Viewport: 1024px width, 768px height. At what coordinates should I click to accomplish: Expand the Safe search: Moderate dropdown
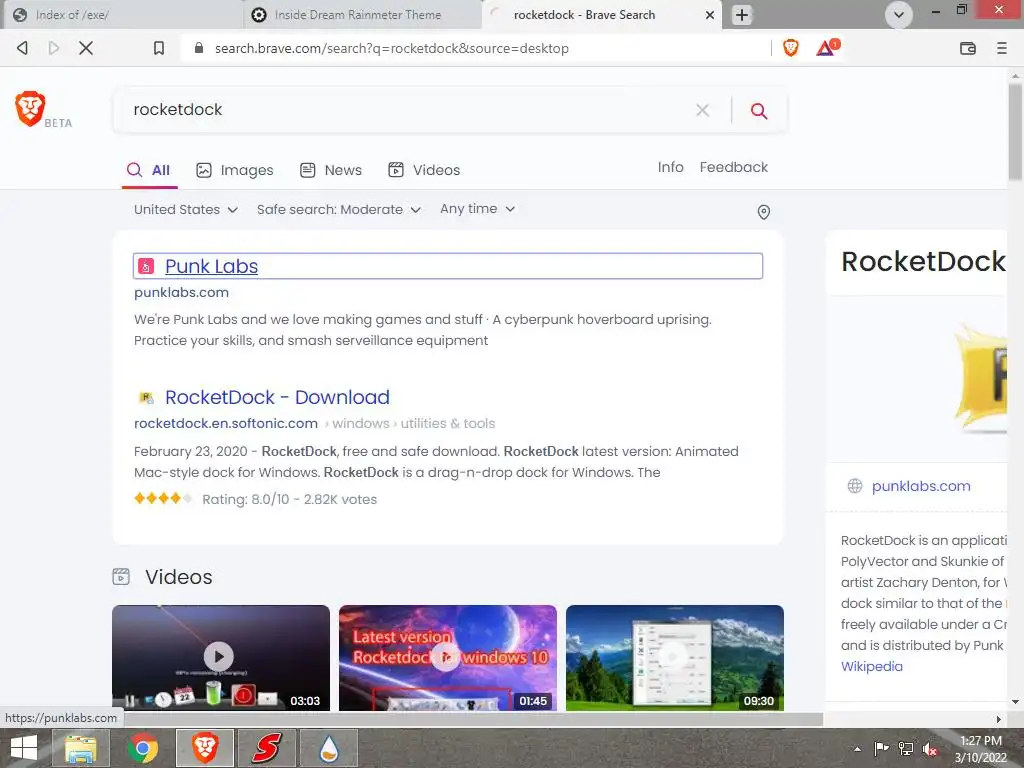pyautogui.click(x=338, y=210)
